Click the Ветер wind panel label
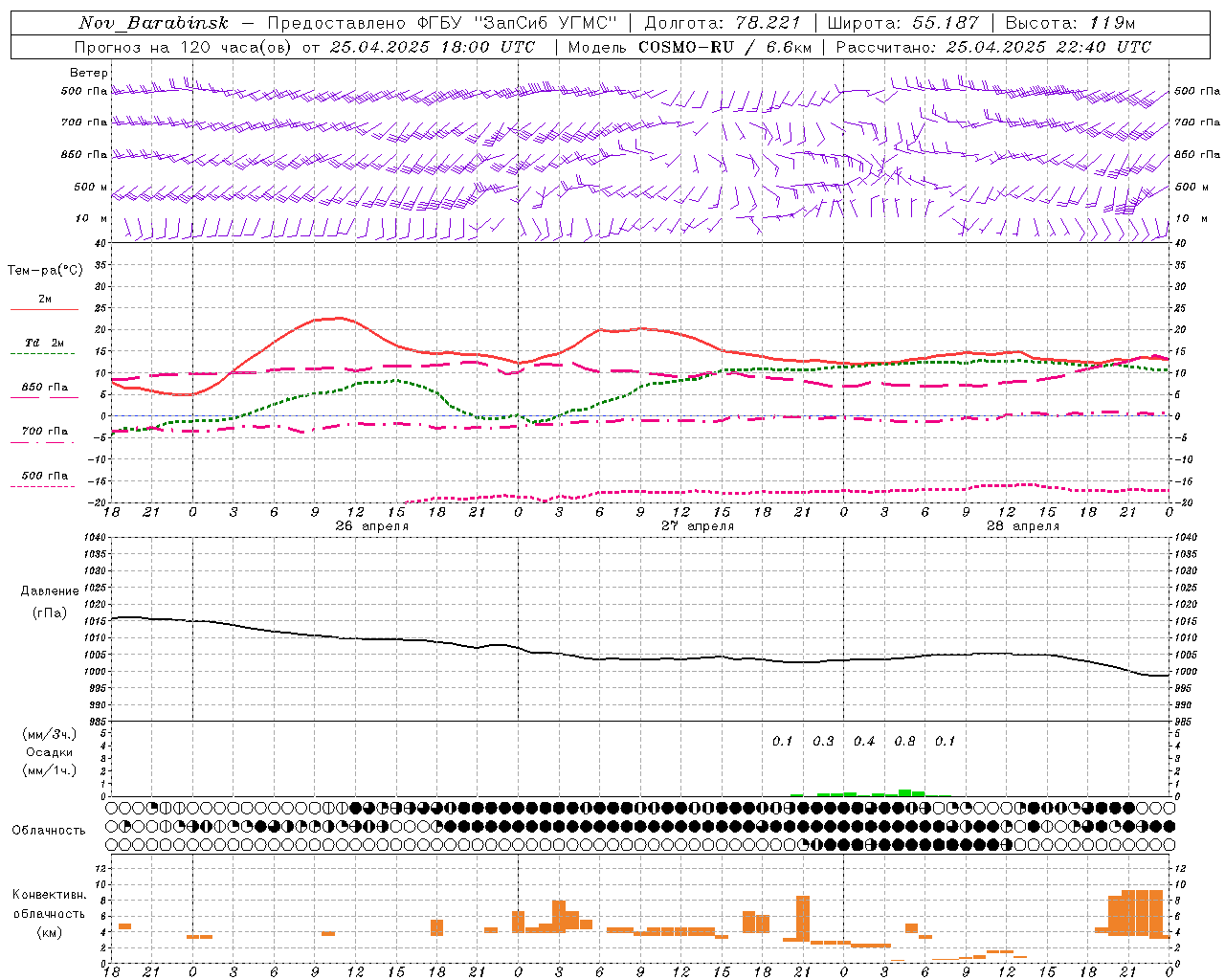The image size is (1225, 980). 89,73
